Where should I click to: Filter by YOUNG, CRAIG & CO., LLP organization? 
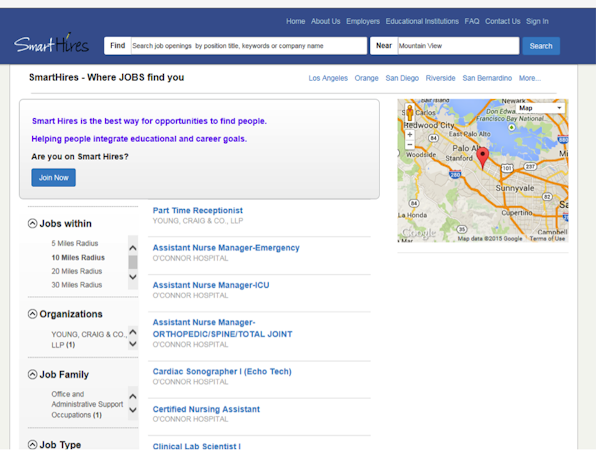pos(89,339)
